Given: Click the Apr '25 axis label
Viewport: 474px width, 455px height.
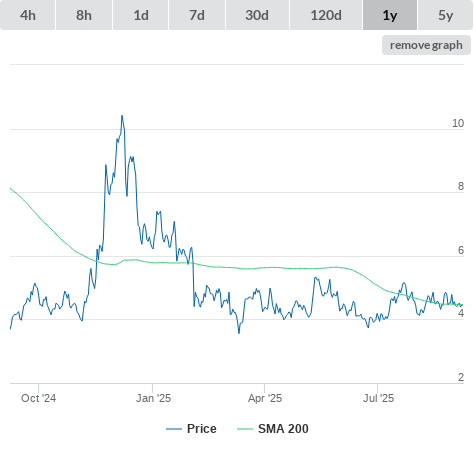Looking at the screenshot, I should tap(265, 398).
